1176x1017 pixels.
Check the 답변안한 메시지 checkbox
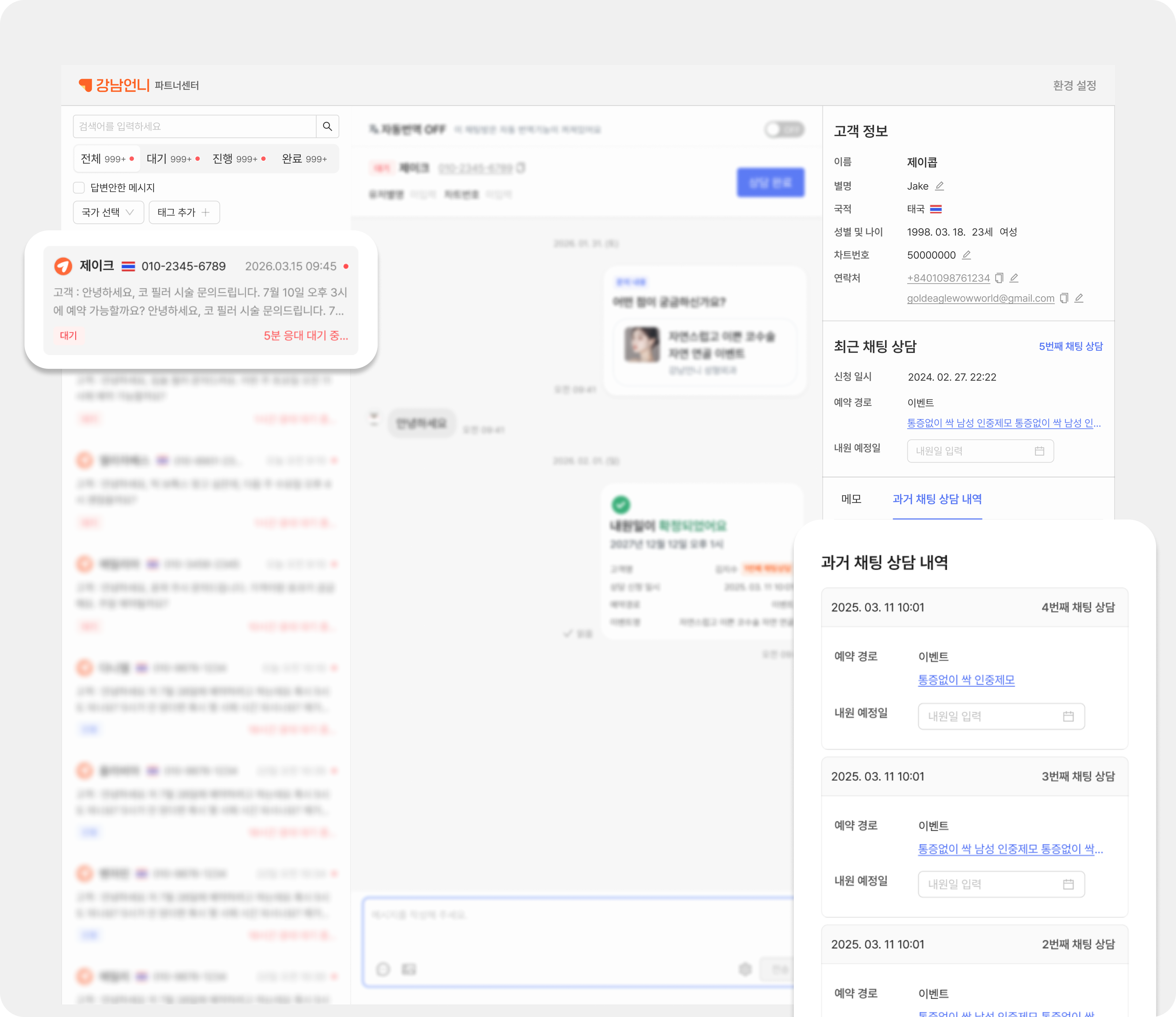[x=79, y=187]
